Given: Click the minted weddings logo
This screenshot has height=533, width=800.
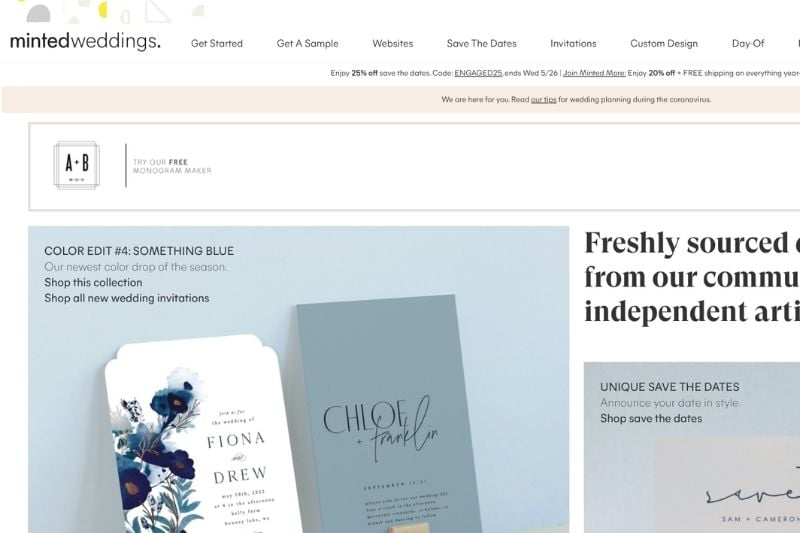Looking at the screenshot, I should (85, 41).
